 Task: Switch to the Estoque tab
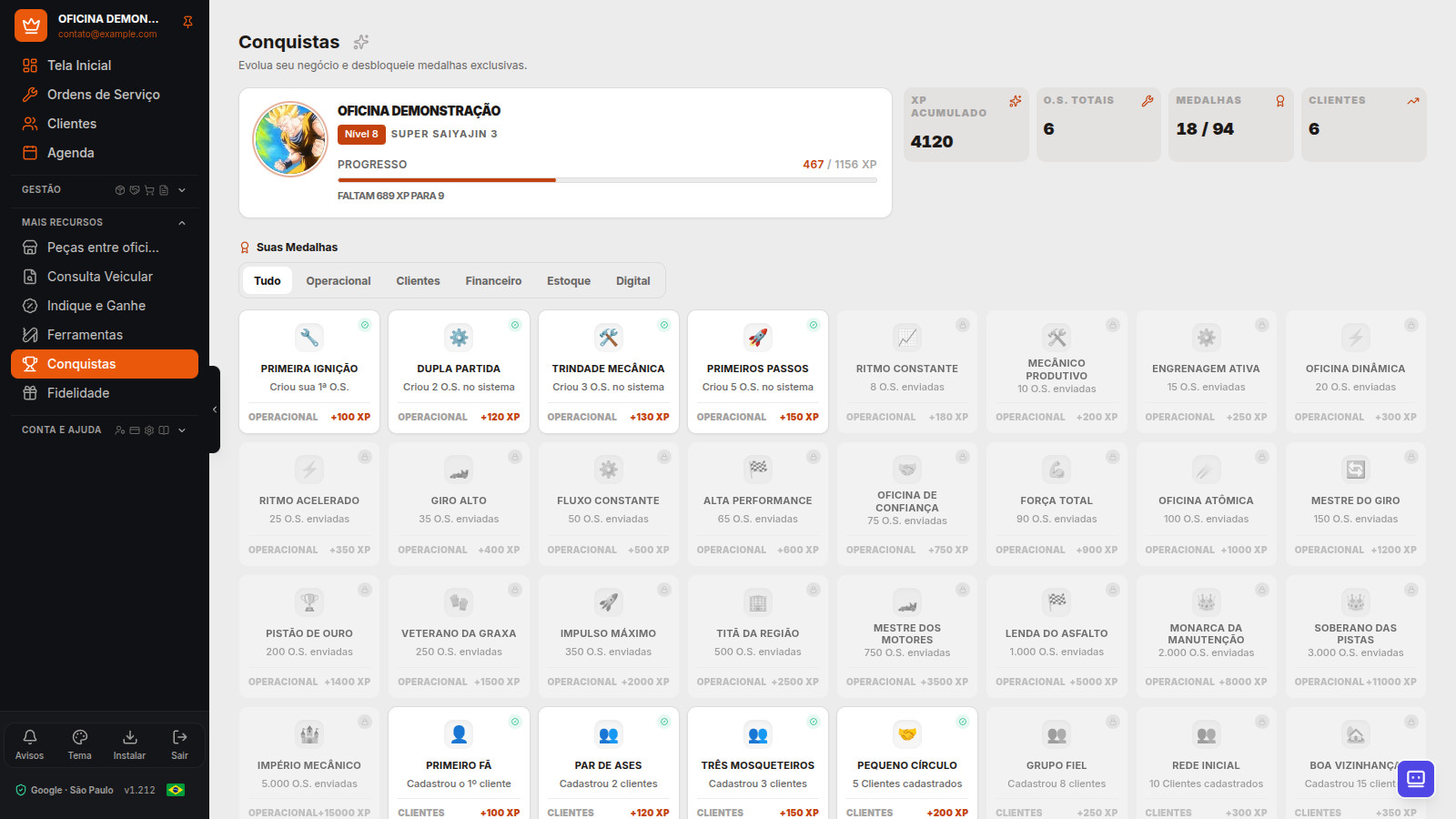pyautogui.click(x=569, y=281)
